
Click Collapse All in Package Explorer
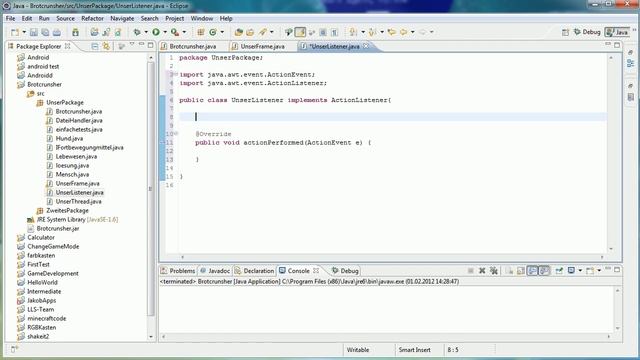[x=95, y=46]
